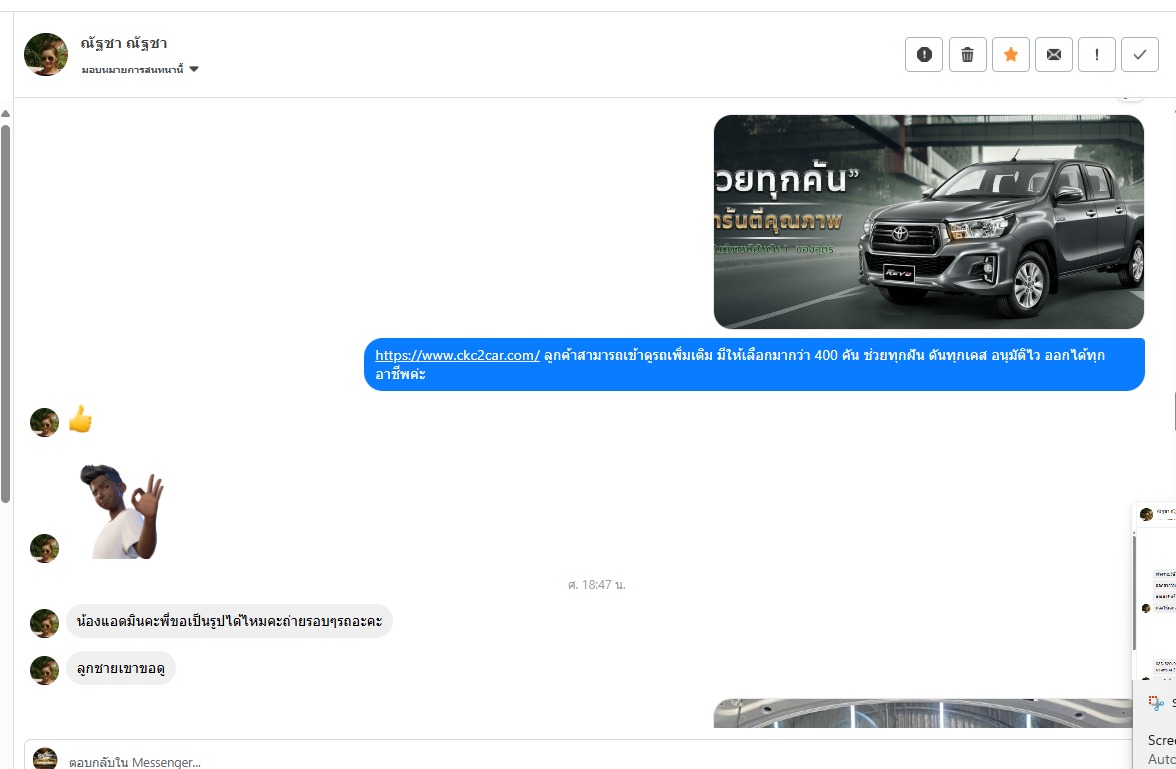This screenshot has height=769, width=1176.
Task: Select the thumbs-up emoji message
Action: click(80, 419)
